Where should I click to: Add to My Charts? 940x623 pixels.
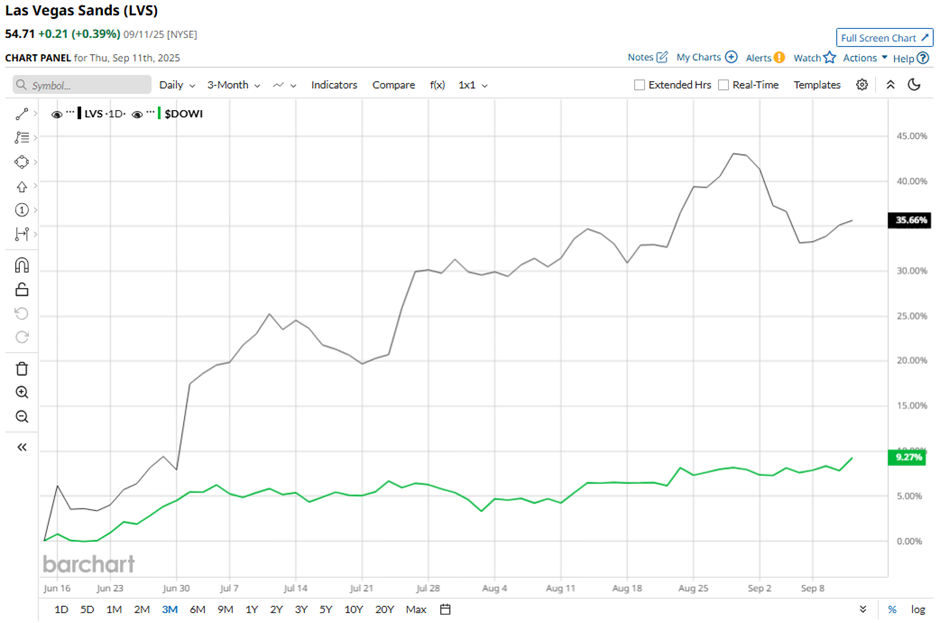tap(707, 58)
